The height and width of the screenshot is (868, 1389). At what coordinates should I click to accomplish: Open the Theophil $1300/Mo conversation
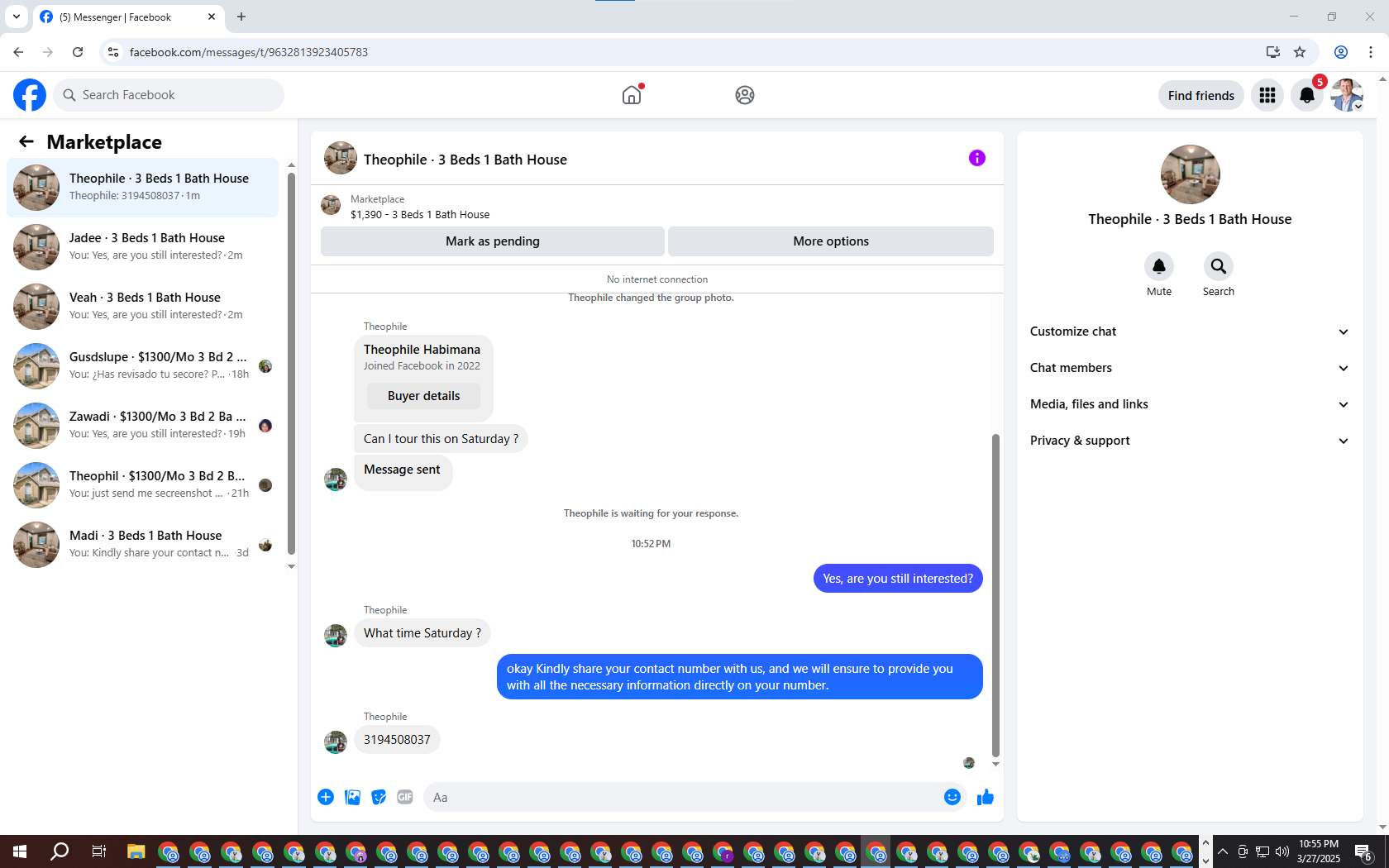[x=142, y=485]
